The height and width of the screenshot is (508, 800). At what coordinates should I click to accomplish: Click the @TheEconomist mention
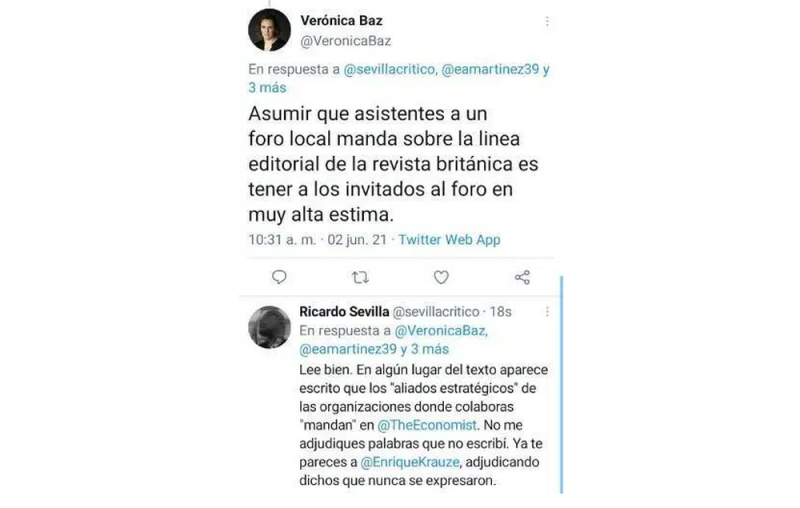(x=427, y=425)
